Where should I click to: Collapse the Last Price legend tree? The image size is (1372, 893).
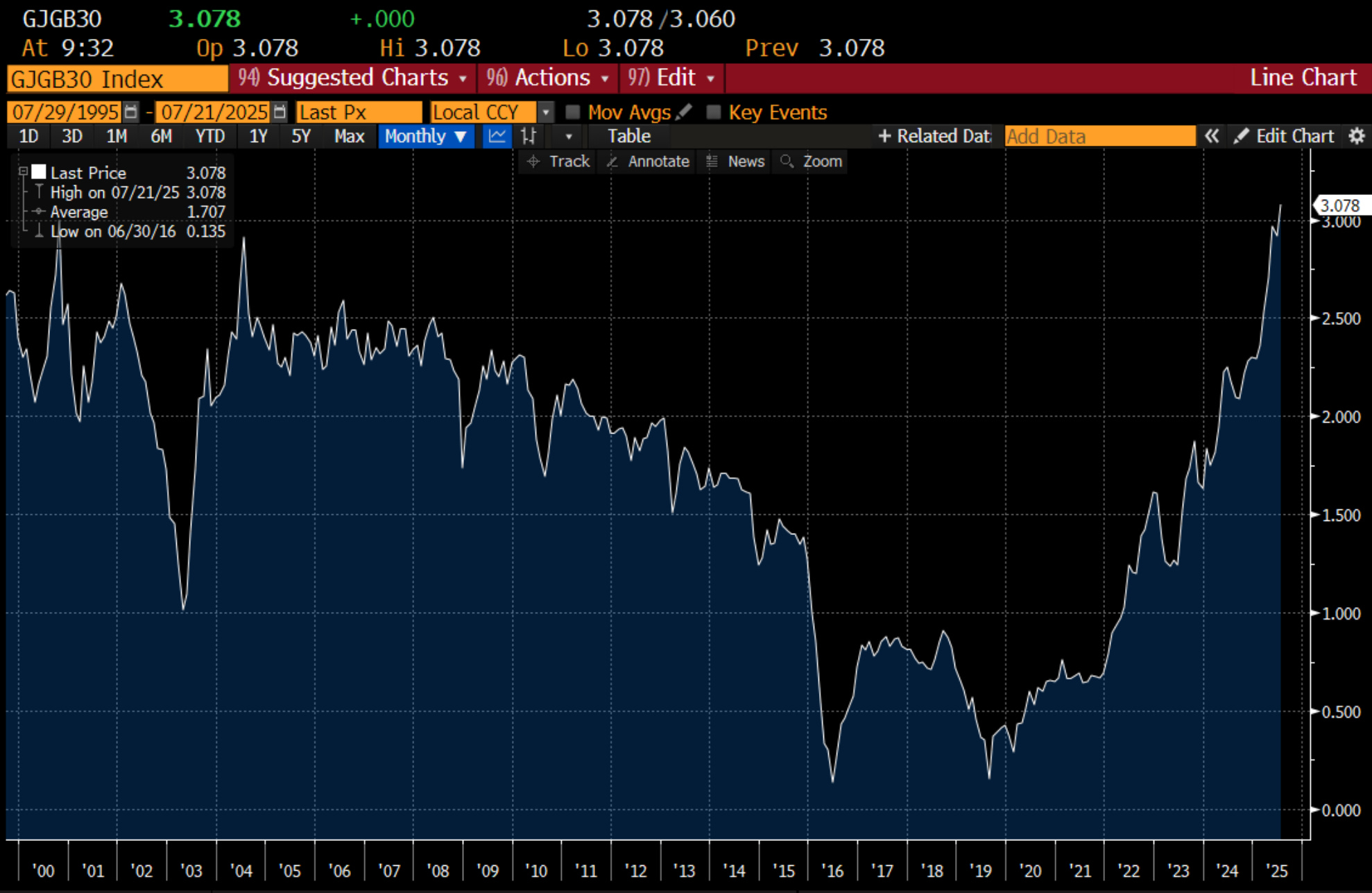[x=23, y=171]
